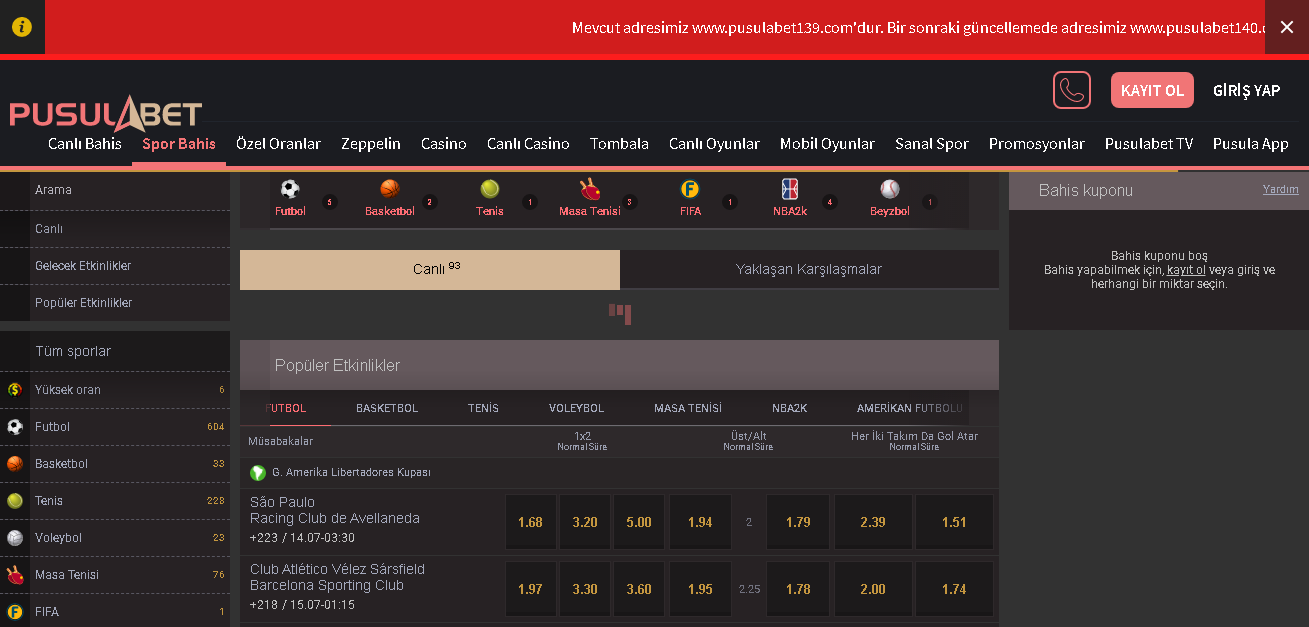Select Vélez Sársfield win odds 1.97
Viewport: 1309px width, 627px height.
tap(530, 589)
